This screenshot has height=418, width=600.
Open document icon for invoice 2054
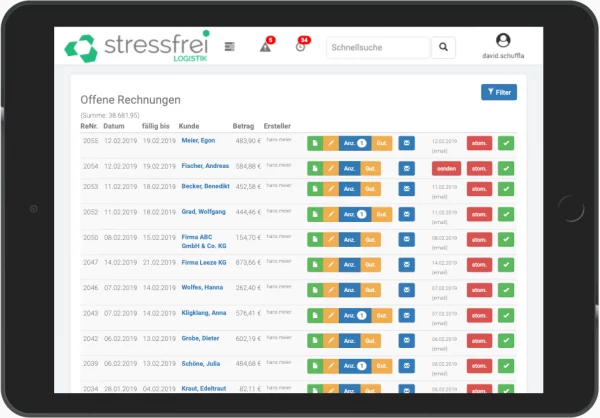click(315, 168)
